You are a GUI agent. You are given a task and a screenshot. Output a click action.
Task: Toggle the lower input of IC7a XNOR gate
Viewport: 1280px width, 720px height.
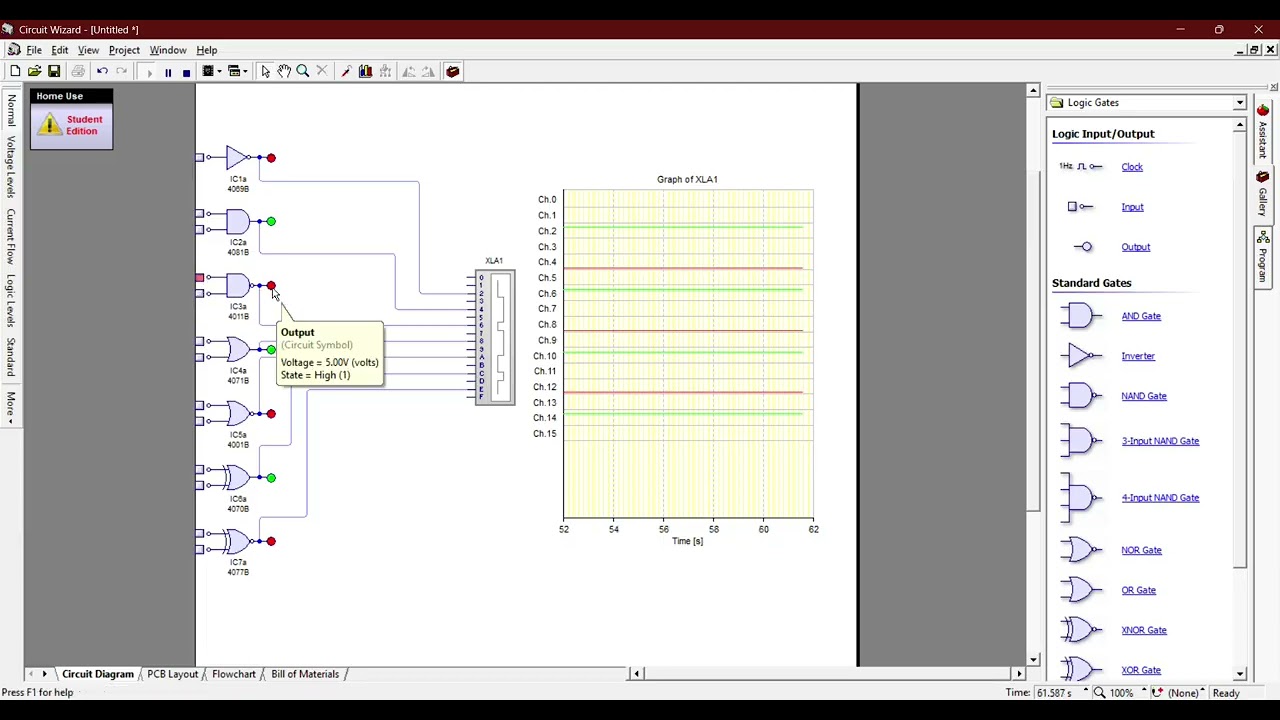point(199,549)
